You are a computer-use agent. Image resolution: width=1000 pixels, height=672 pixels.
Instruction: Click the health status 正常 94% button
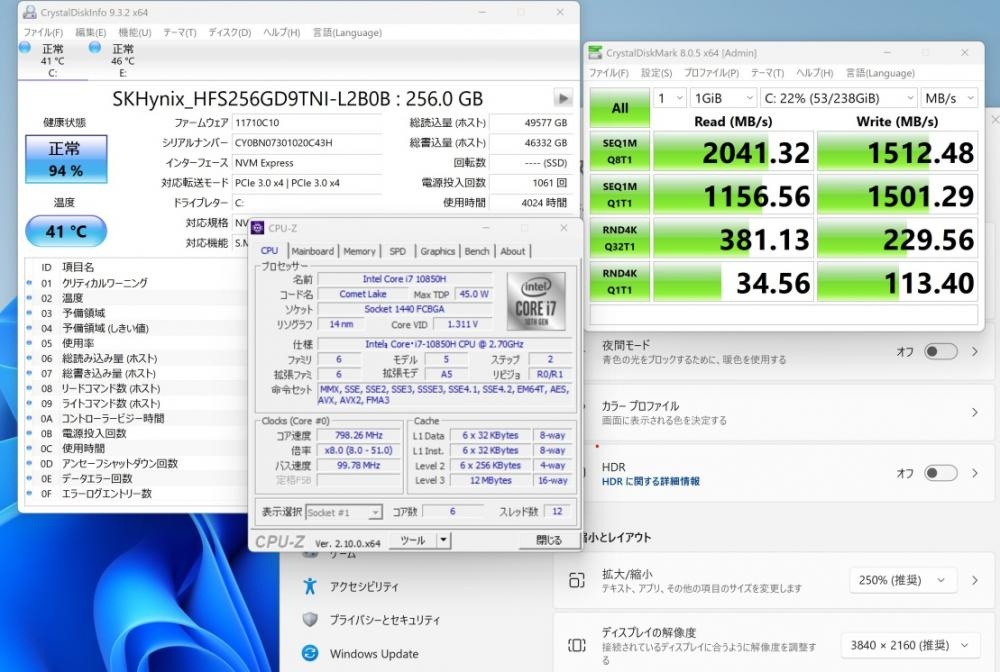coord(66,159)
